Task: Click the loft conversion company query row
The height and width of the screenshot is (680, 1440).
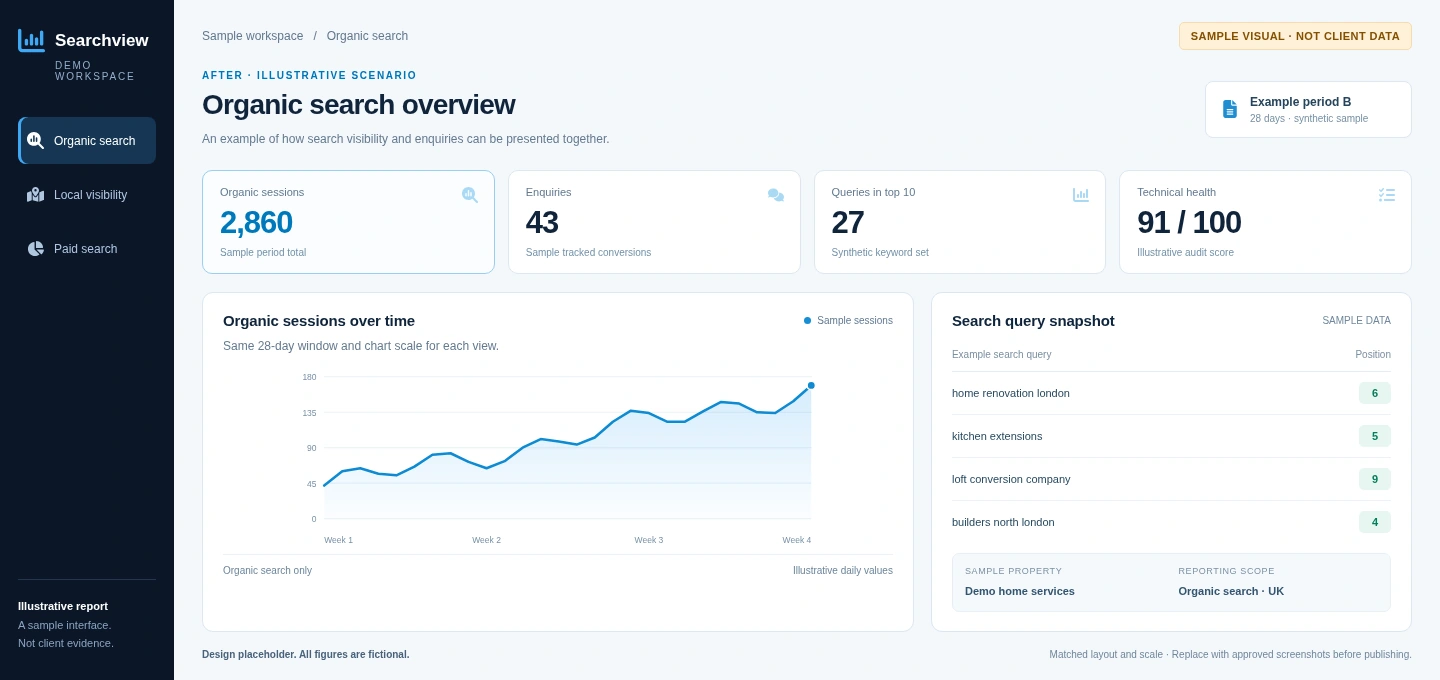Action: pyautogui.click(x=1171, y=479)
